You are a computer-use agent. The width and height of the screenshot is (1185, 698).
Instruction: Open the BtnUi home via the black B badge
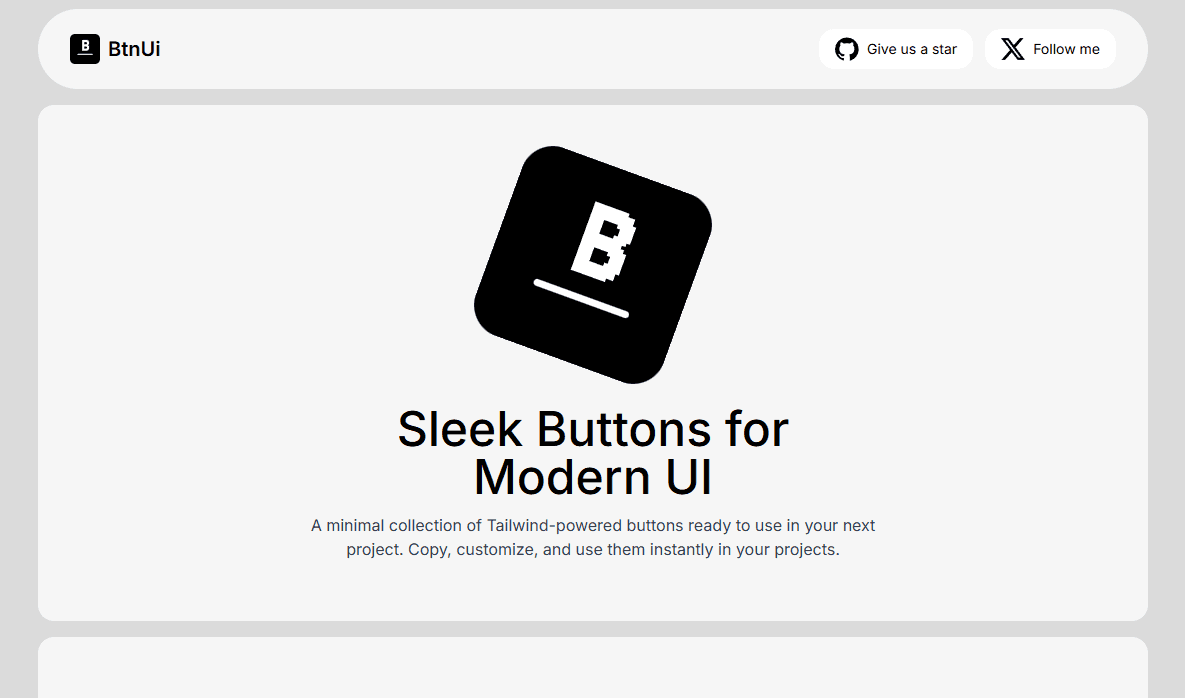coord(84,49)
